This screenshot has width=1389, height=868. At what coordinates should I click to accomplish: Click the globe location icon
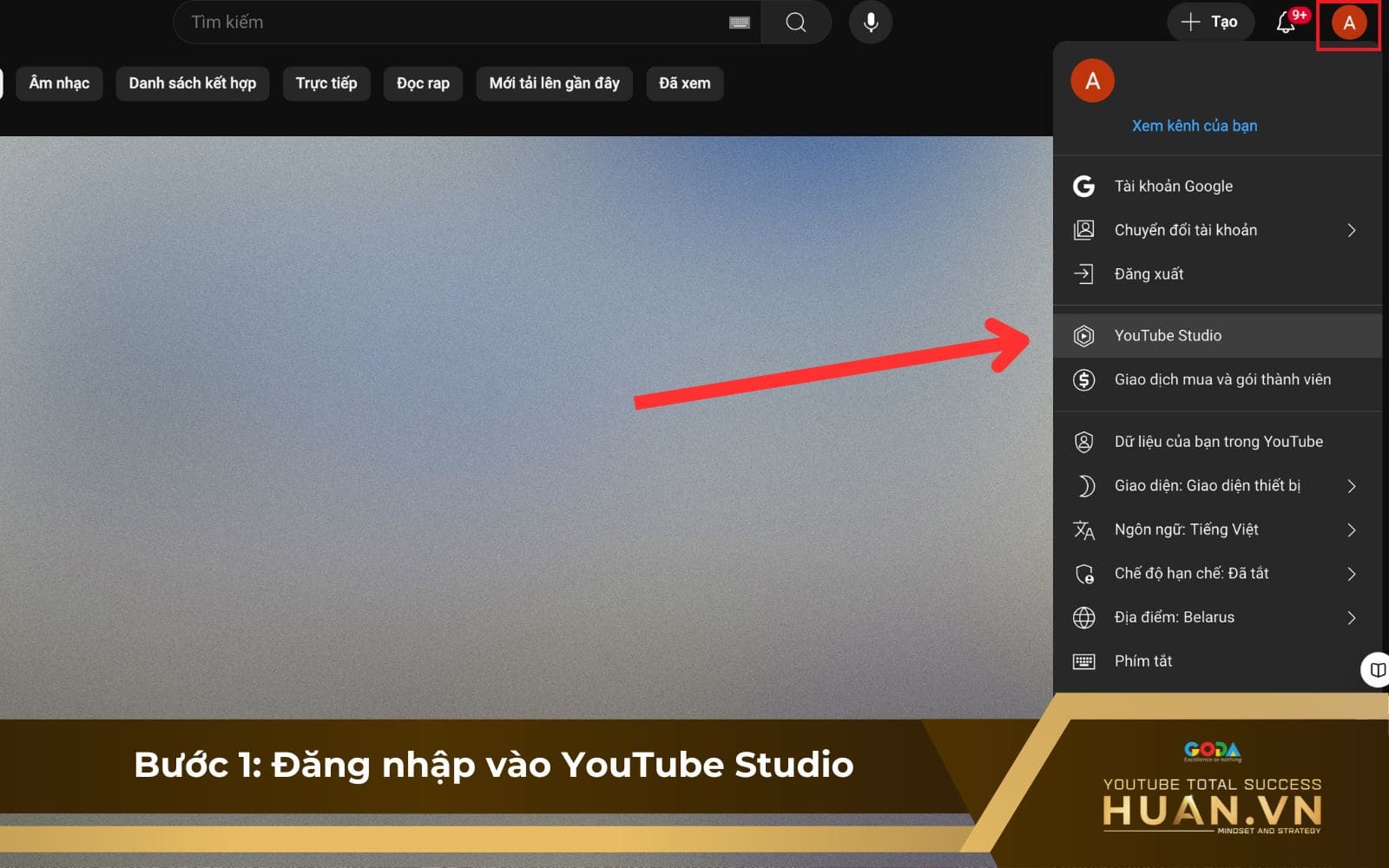click(x=1083, y=617)
